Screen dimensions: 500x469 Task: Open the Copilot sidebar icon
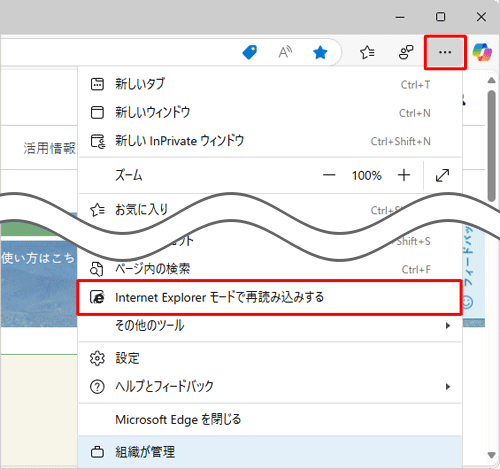tap(482, 52)
